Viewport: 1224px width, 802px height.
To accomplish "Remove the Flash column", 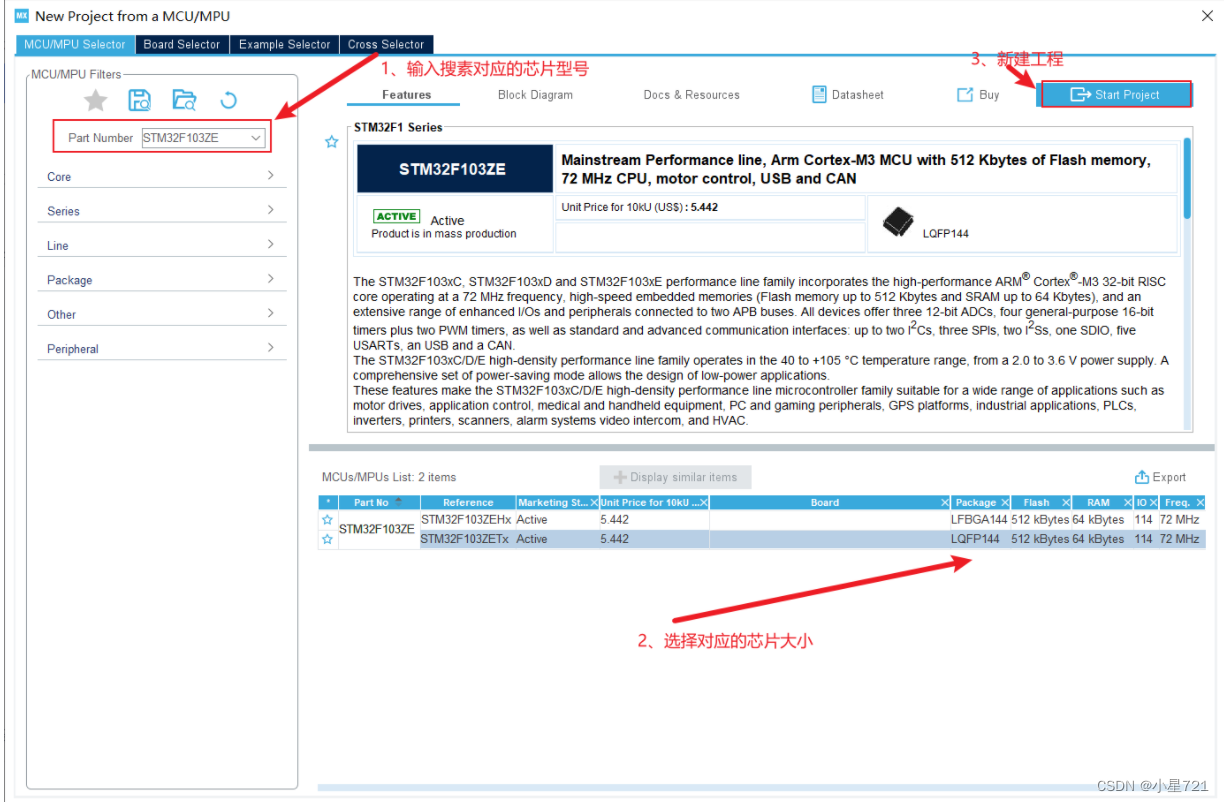I will click(1066, 502).
